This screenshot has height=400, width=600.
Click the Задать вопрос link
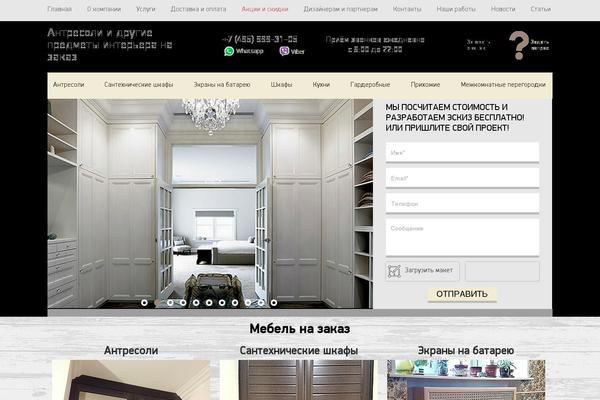540,45
